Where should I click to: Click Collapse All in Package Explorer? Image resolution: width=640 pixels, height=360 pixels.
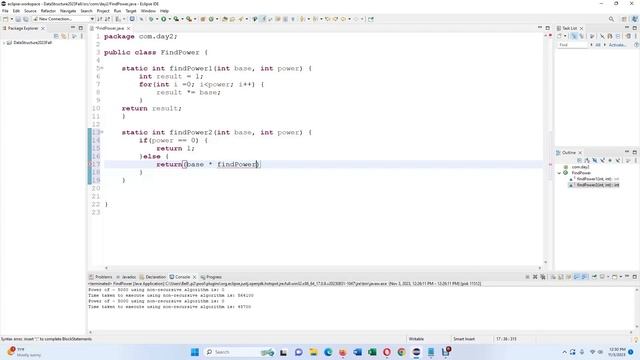click(x=56, y=36)
